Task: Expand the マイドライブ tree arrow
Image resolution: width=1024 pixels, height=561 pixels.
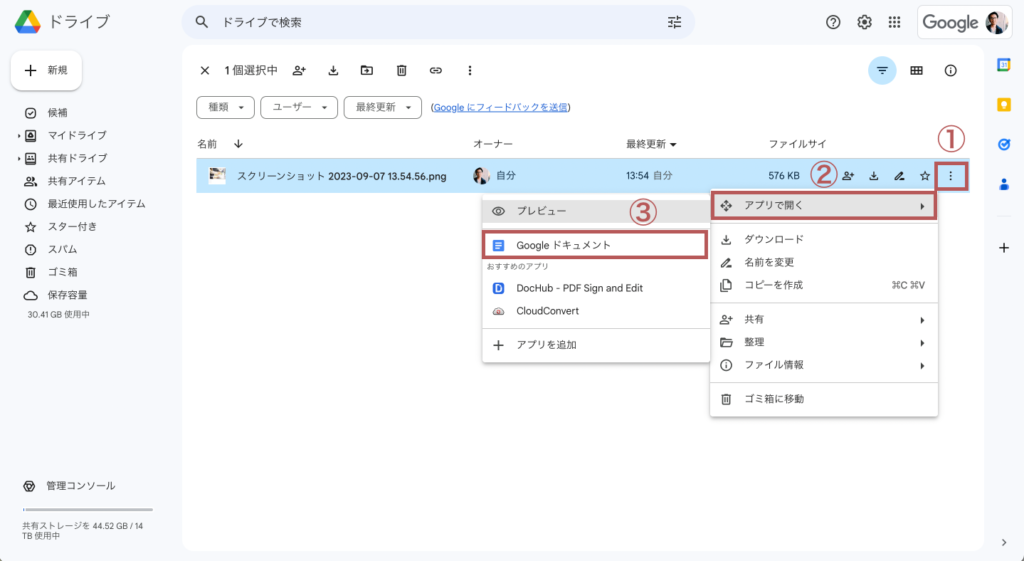Action: pyautogui.click(x=18, y=136)
